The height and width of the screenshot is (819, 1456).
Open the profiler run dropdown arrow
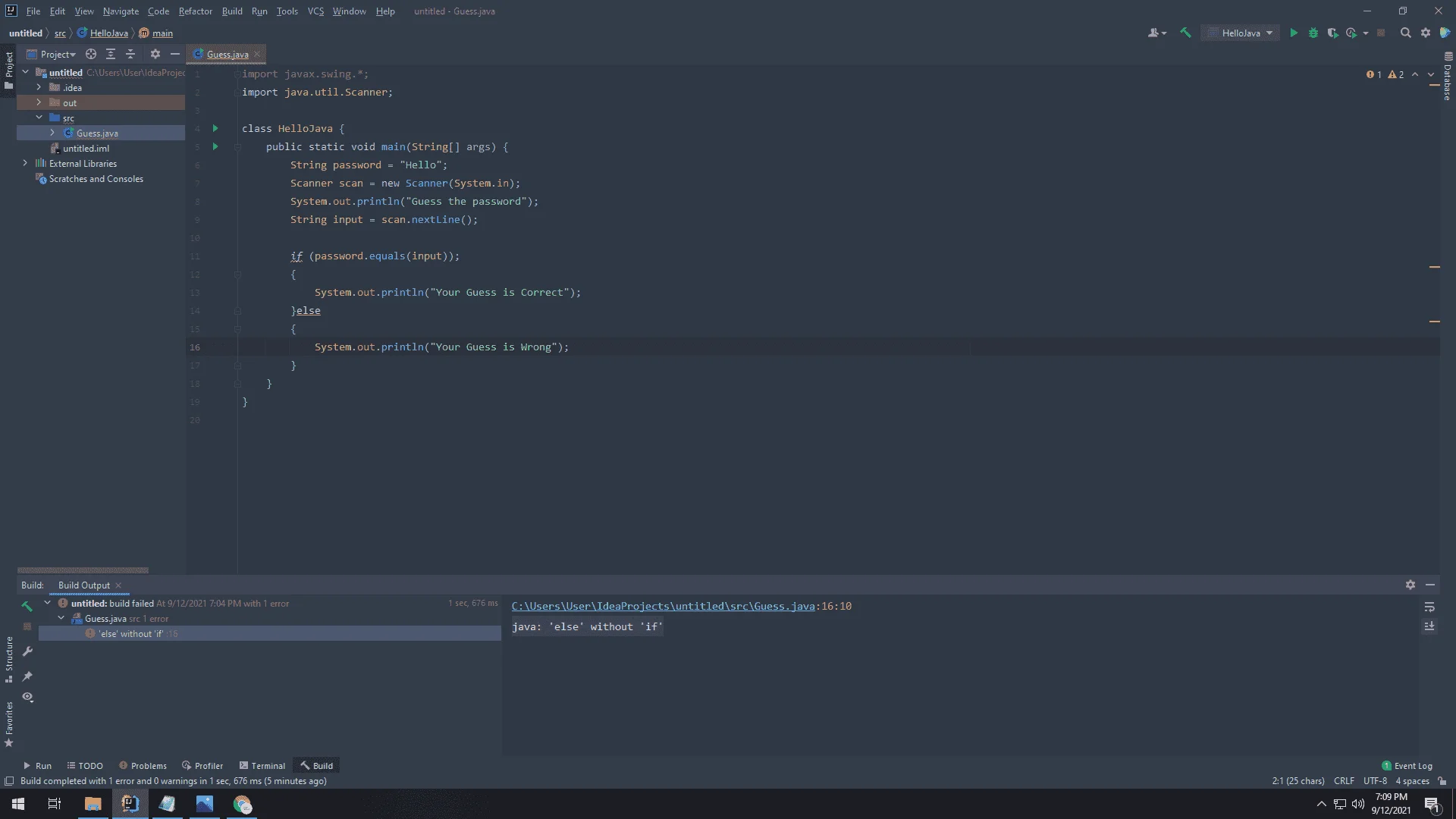pyautogui.click(x=1366, y=33)
